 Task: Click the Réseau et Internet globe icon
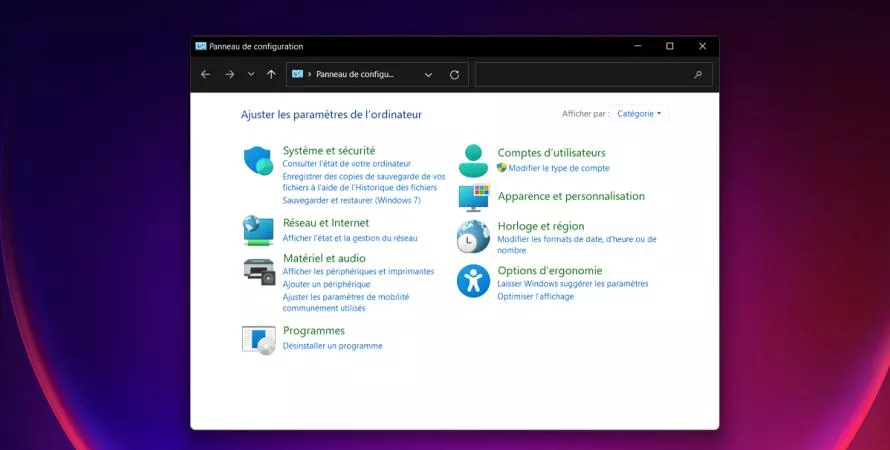(x=258, y=230)
